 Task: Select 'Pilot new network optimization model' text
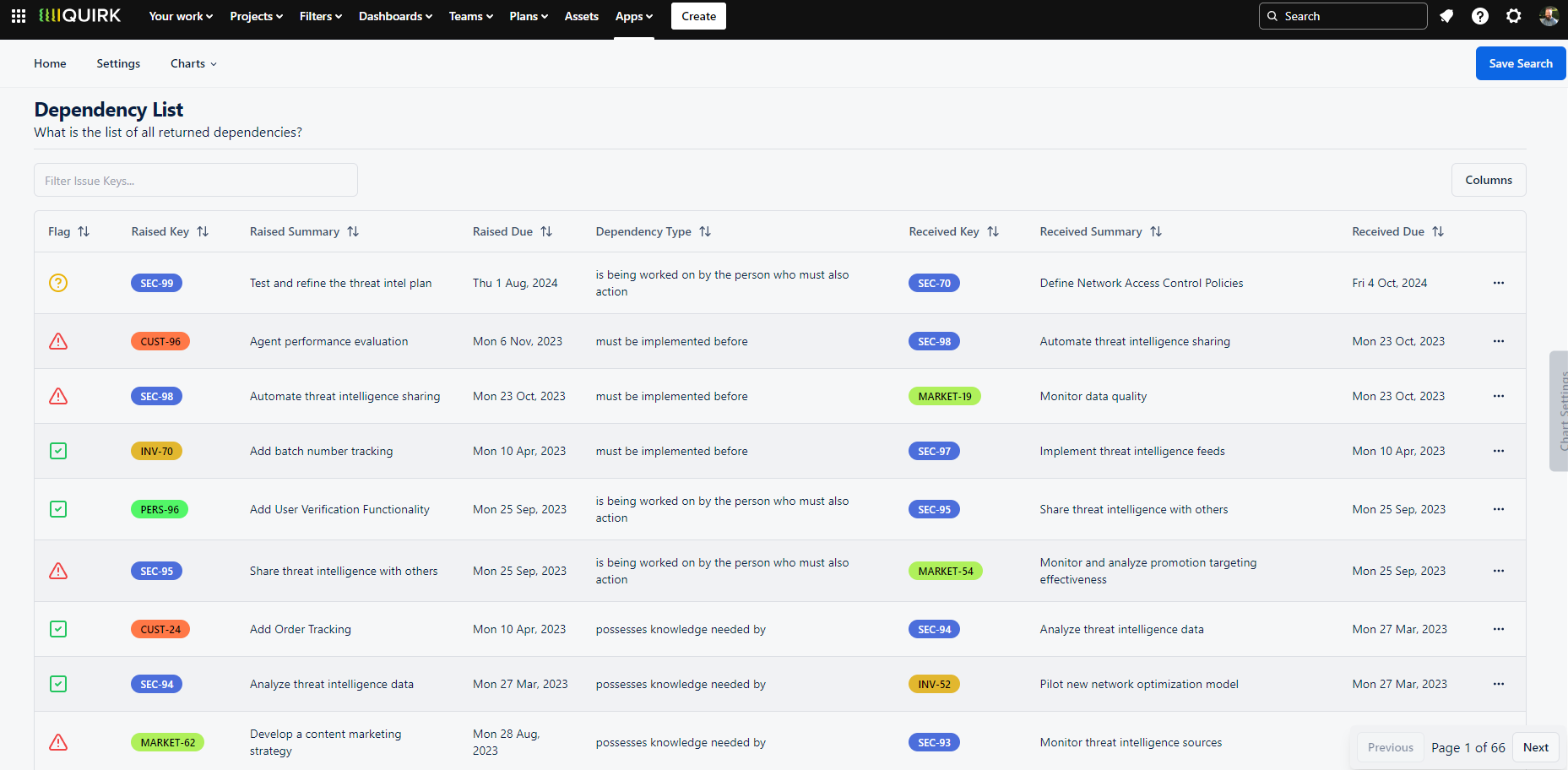pos(1139,684)
